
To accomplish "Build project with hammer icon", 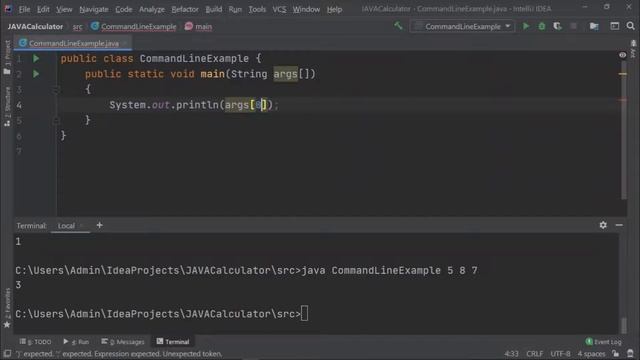I will point(398,26).
